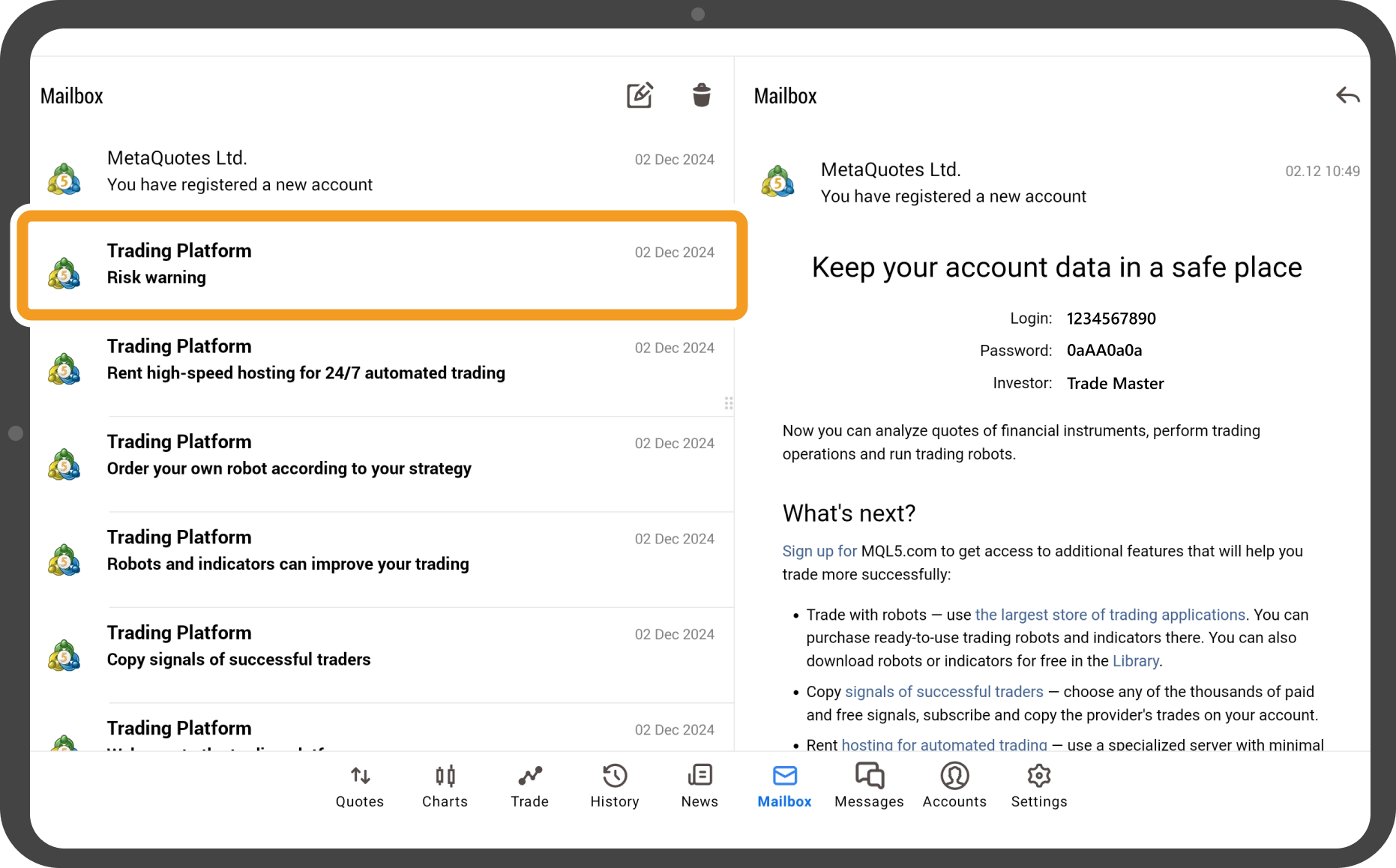Screen dimensions: 1396x868
Task: Click the compose new message icon
Action: click(x=640, y=95)
